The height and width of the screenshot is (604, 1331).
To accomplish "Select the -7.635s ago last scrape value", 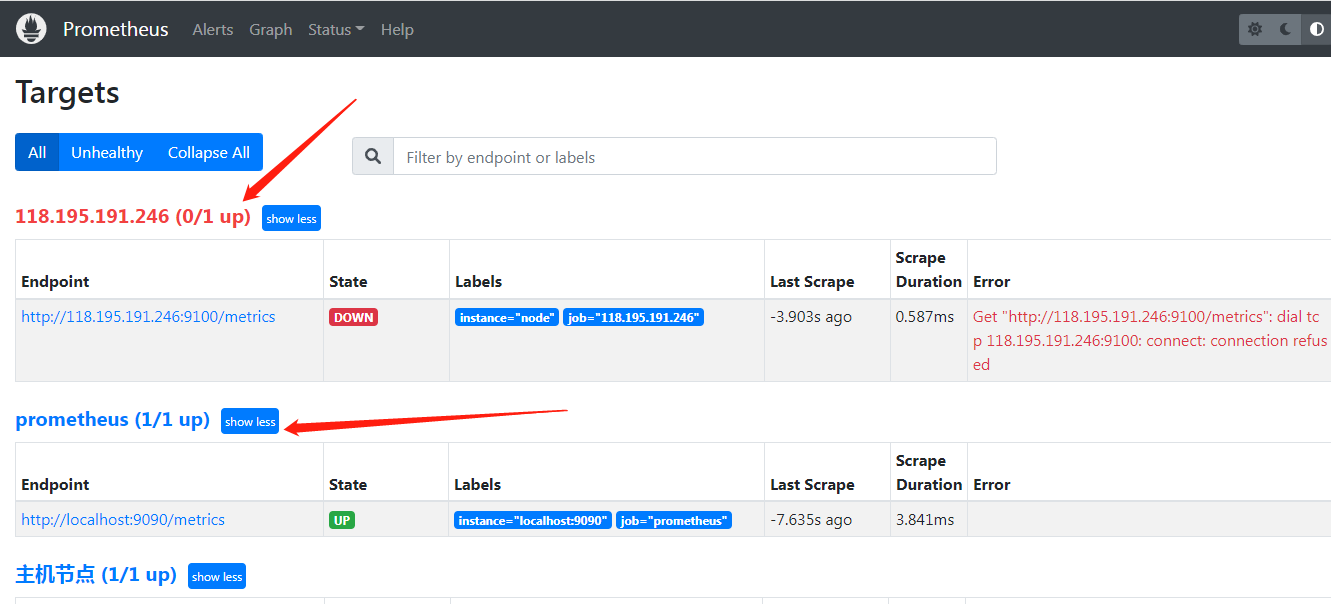I will tap(811, 519).
